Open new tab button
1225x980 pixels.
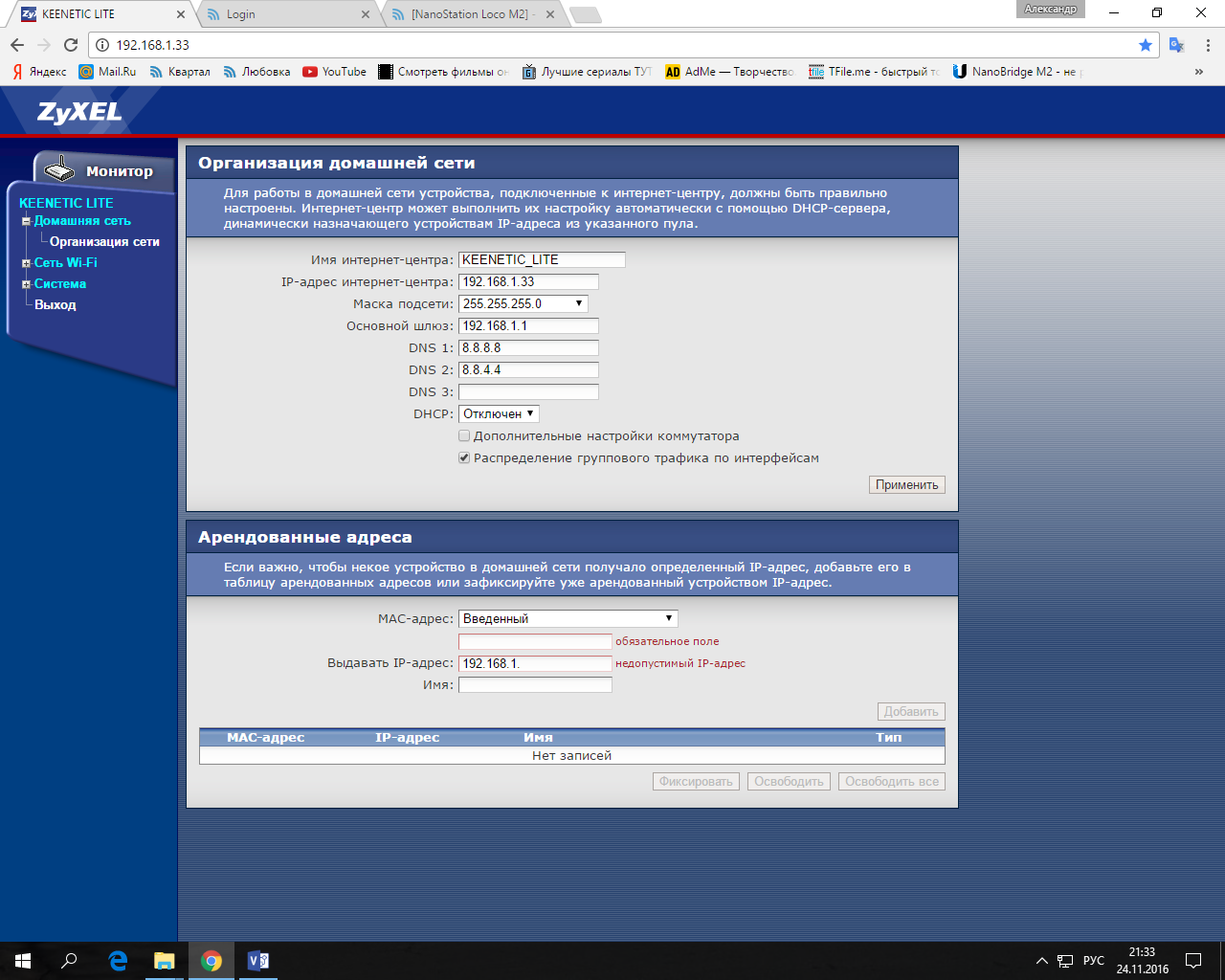[x=585, y=14]
